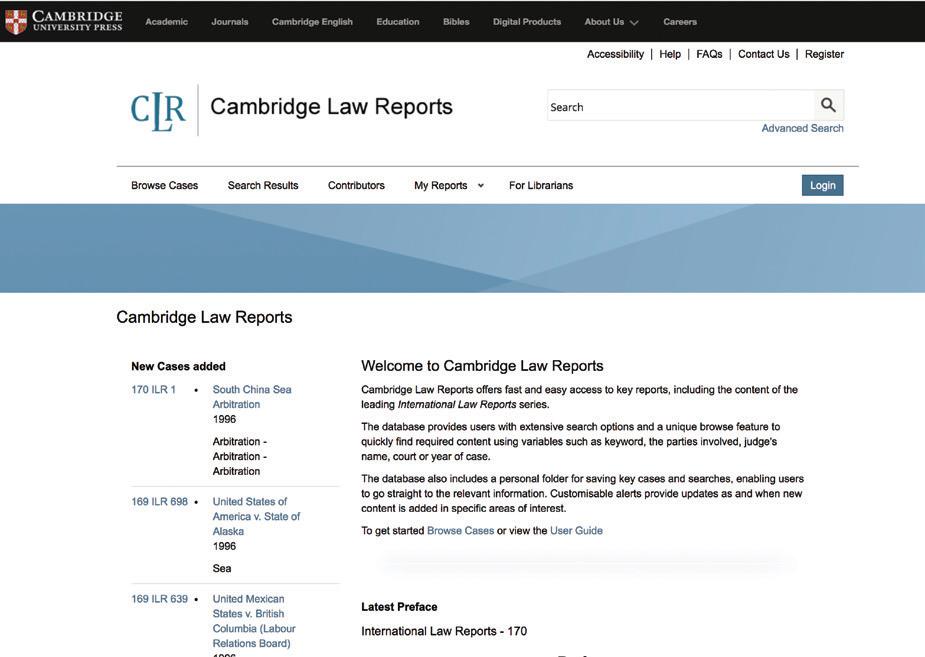Open Advanced Search
The height and width of the screenshot is (657, 925).
(802, 128)
